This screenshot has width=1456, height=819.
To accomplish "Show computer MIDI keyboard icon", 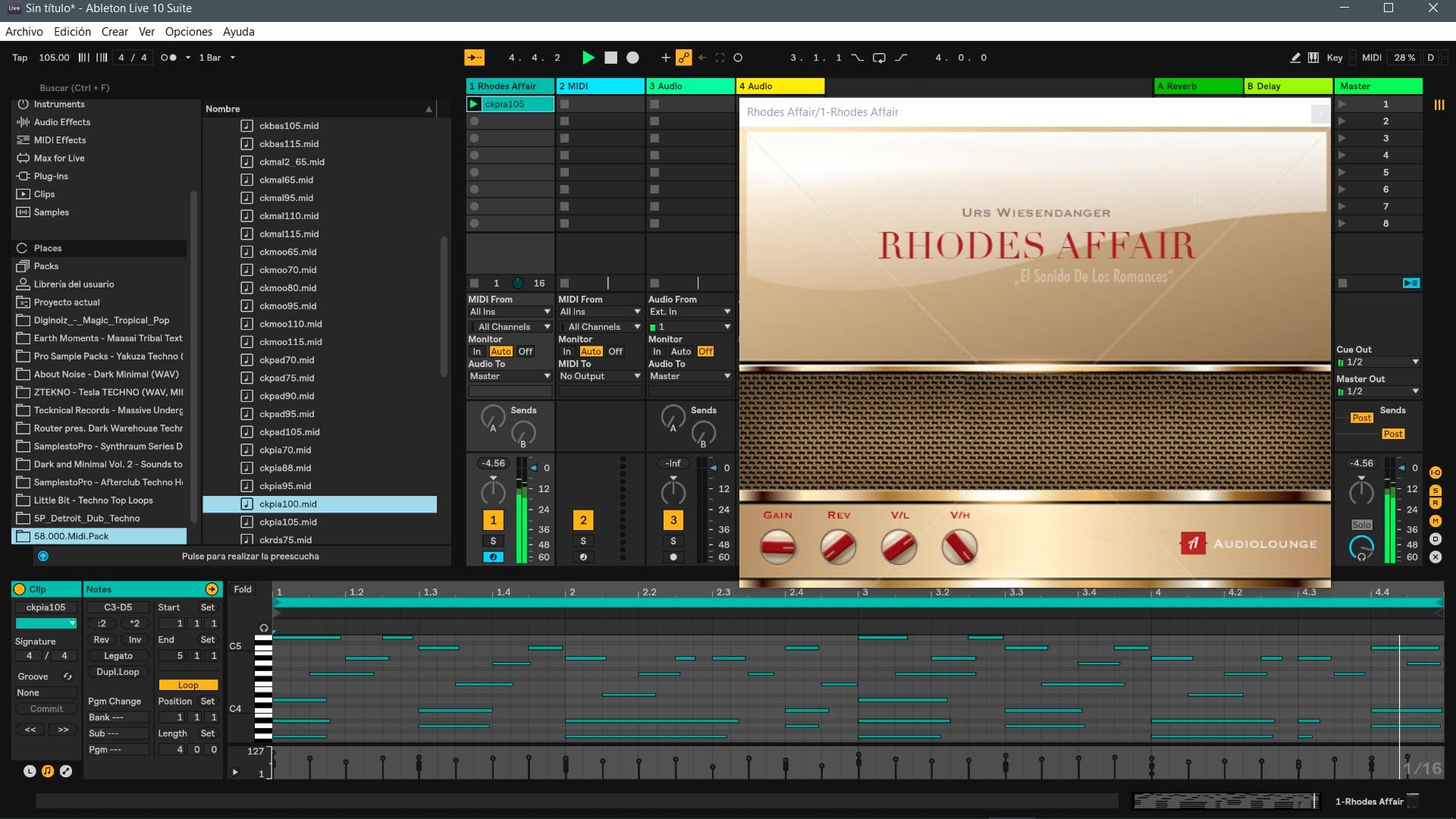I will click(x=1313, y=58).
